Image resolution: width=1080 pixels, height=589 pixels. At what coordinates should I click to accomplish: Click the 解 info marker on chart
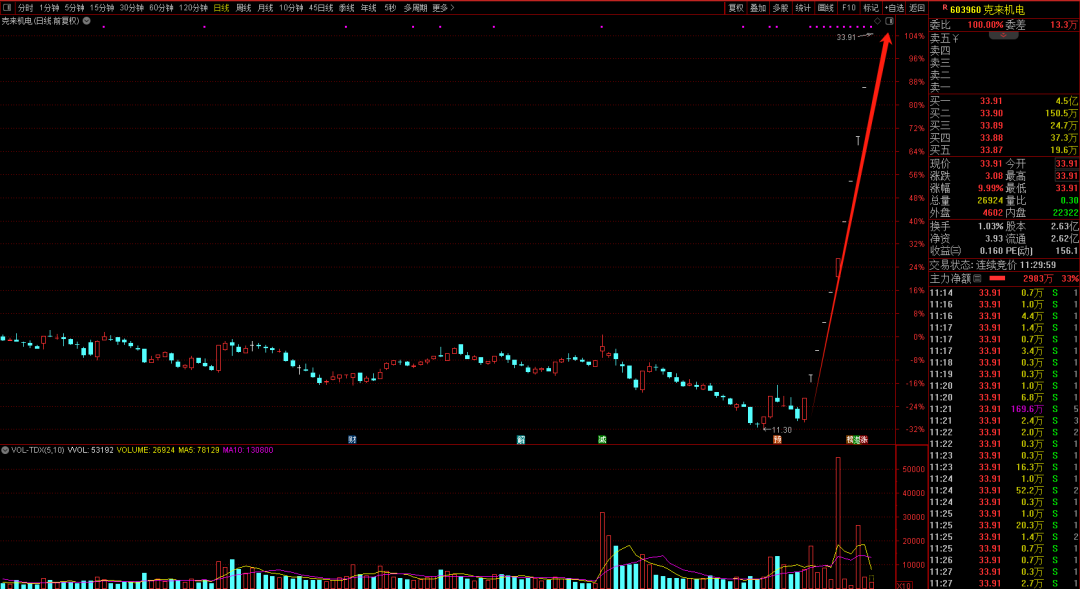[521, 440]
